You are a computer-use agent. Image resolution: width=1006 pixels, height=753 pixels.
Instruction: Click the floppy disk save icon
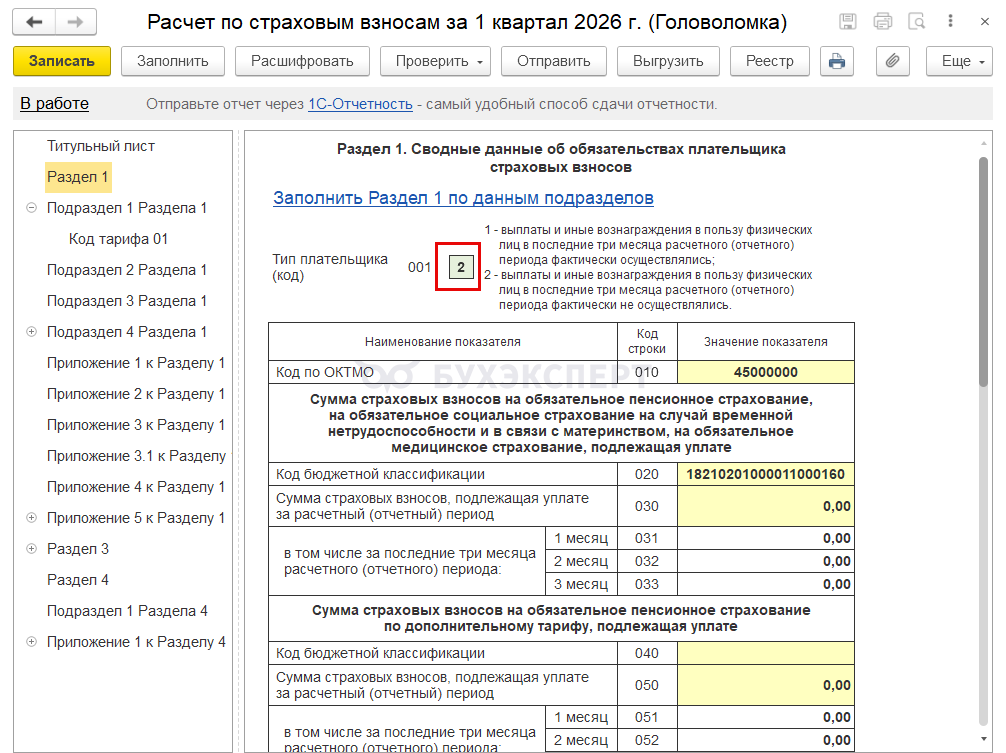pyautogui.click(x=848, y=22)
